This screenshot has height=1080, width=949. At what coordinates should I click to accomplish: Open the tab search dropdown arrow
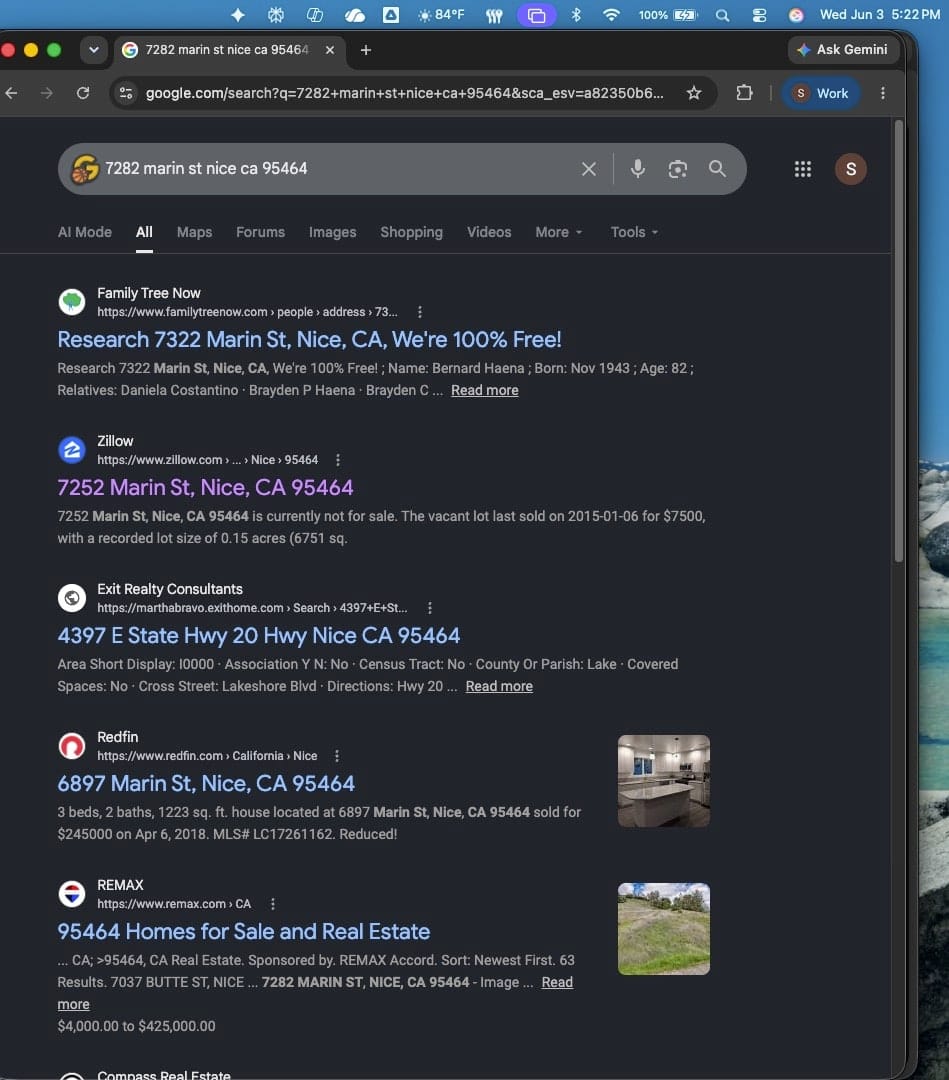pos(94,50)
